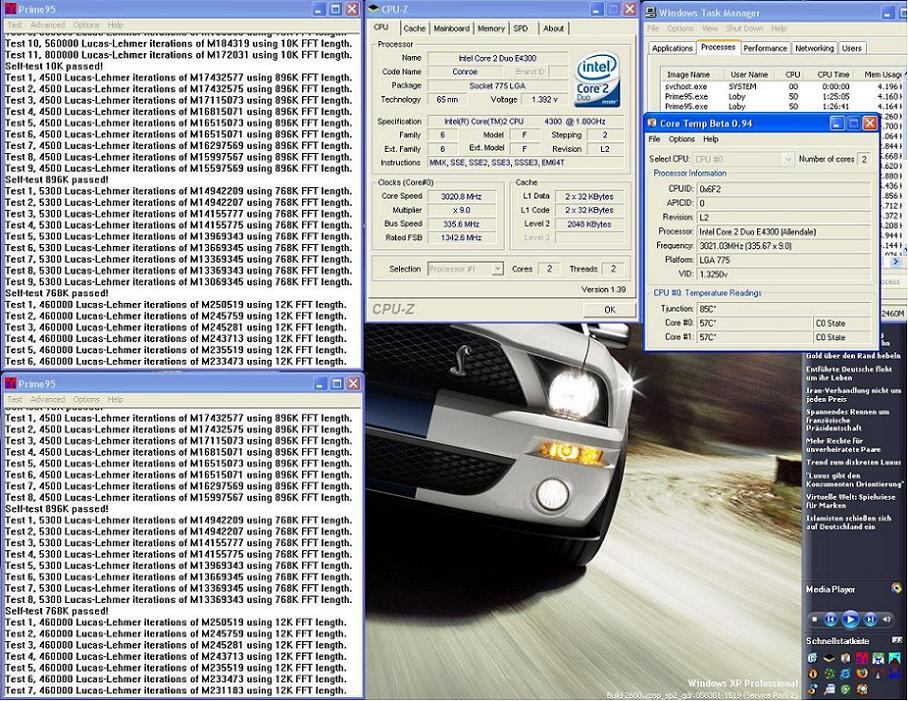Skip to next track in Media Player
This screenshot has width=908, height=701.
[870, 619]
